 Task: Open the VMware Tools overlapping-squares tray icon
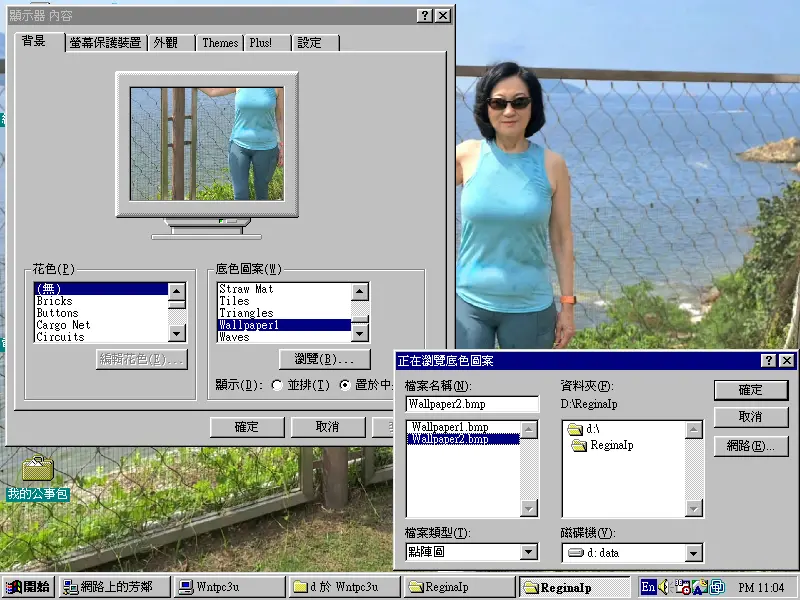[x=717, y=587]
